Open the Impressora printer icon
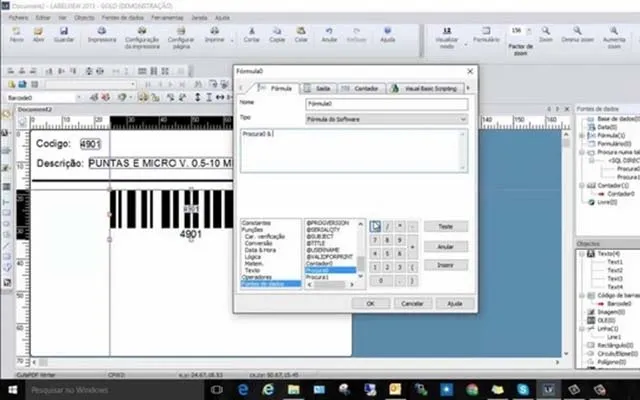The image size is (640, 400). point(102,31)
